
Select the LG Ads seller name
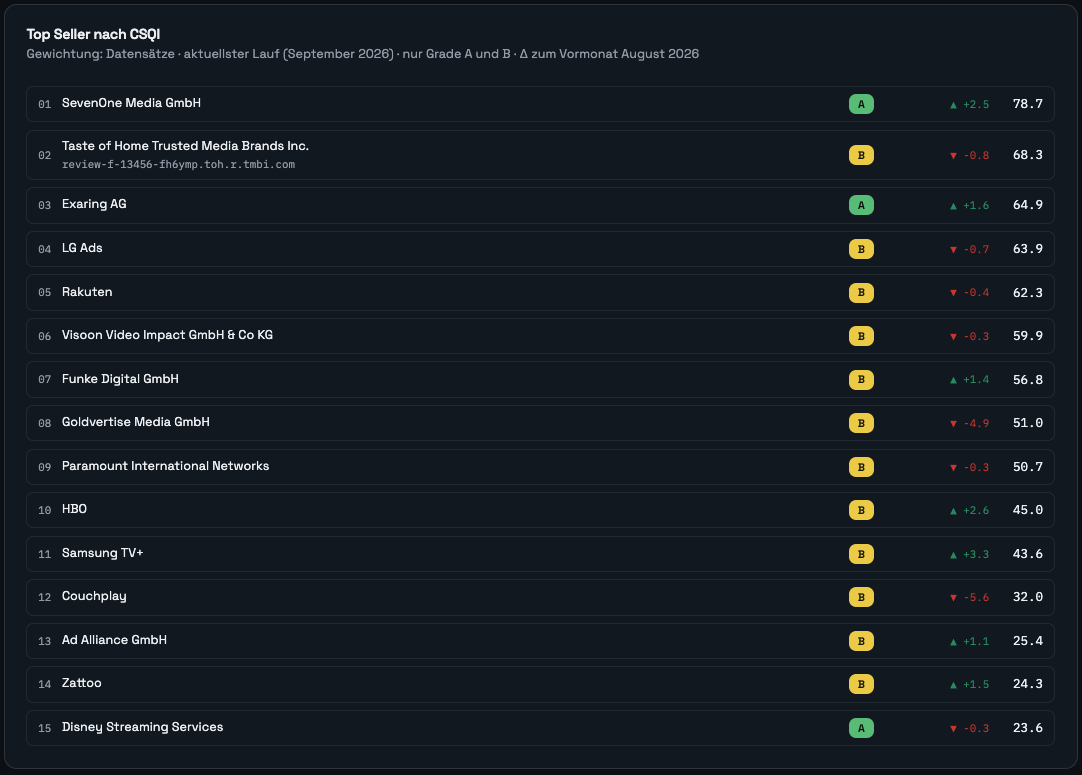point(82,248)
